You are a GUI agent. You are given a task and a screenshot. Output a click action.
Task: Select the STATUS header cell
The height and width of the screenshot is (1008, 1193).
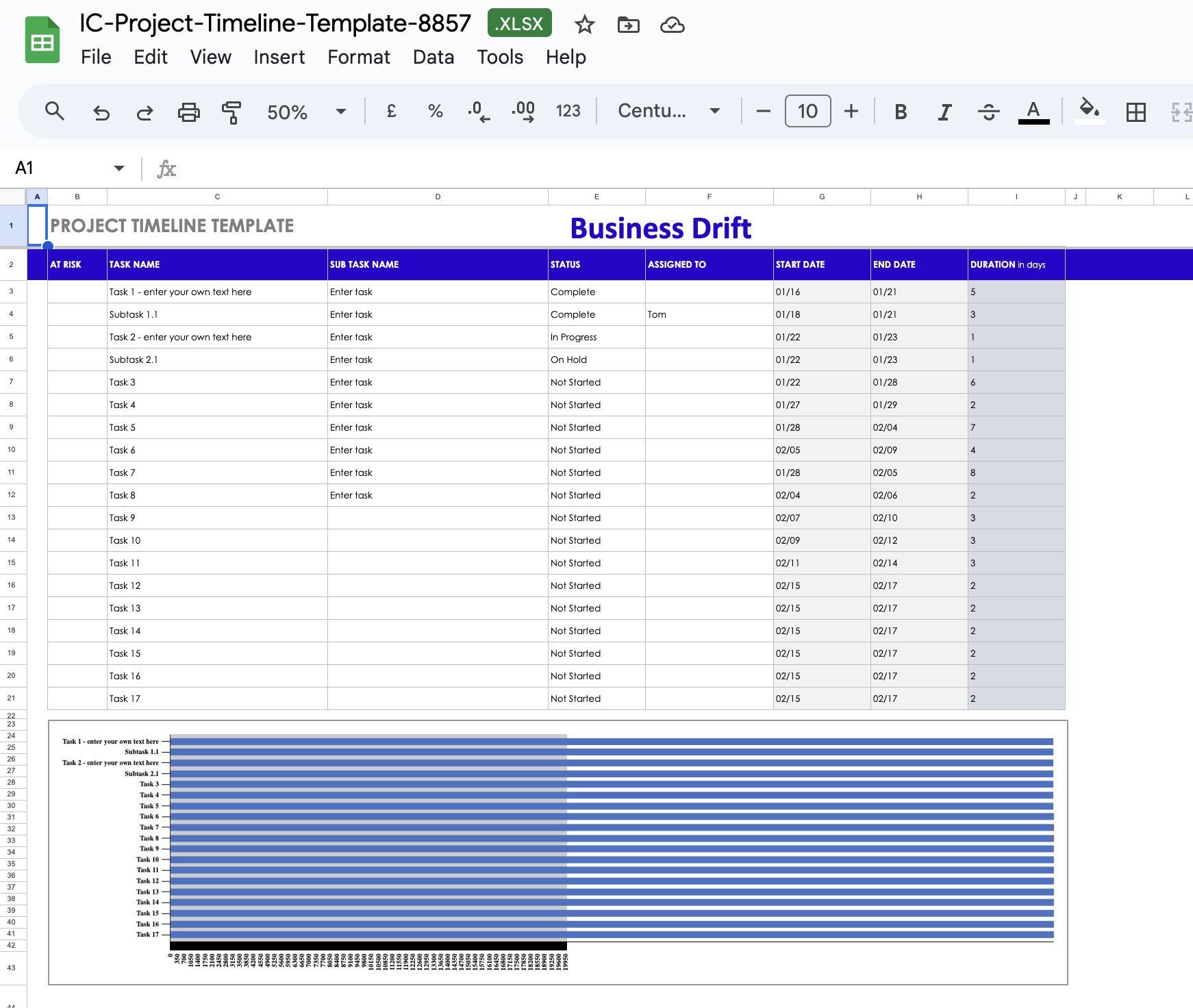click(x=596, y=264)
